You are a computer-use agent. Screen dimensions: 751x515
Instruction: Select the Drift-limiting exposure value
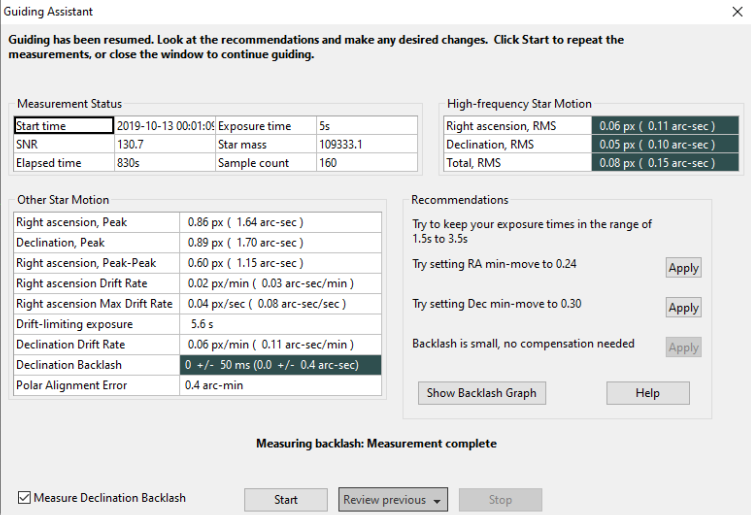(281, 325)
